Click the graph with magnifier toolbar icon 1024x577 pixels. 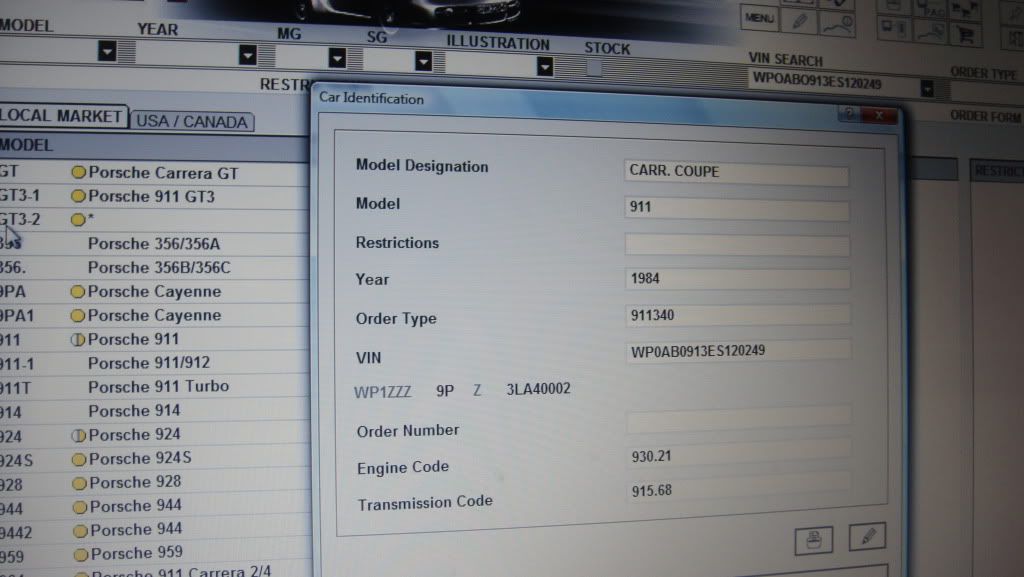[x=837, y=25]
